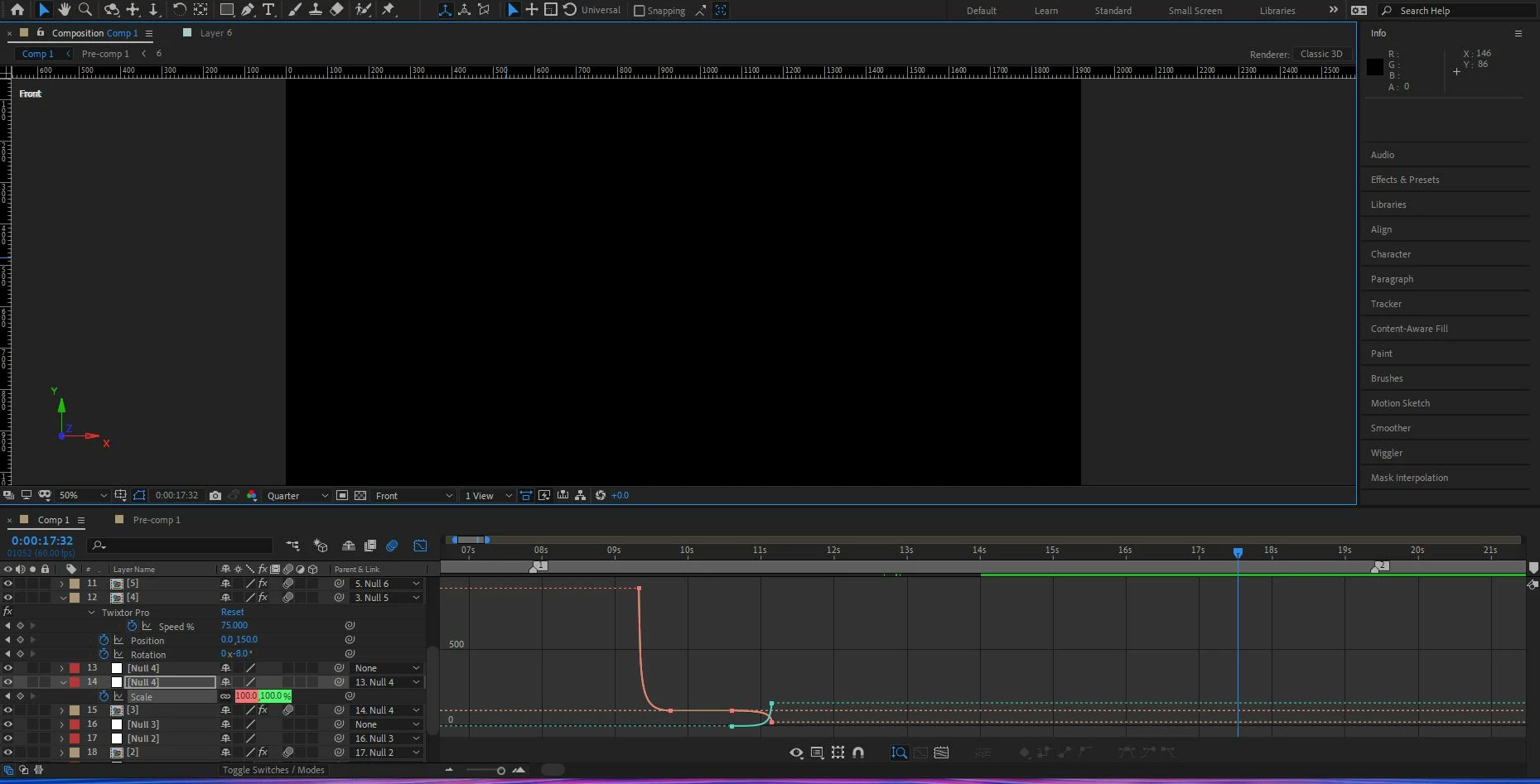Click the auto-zoom graph height icon

click(x=899, y=753)
